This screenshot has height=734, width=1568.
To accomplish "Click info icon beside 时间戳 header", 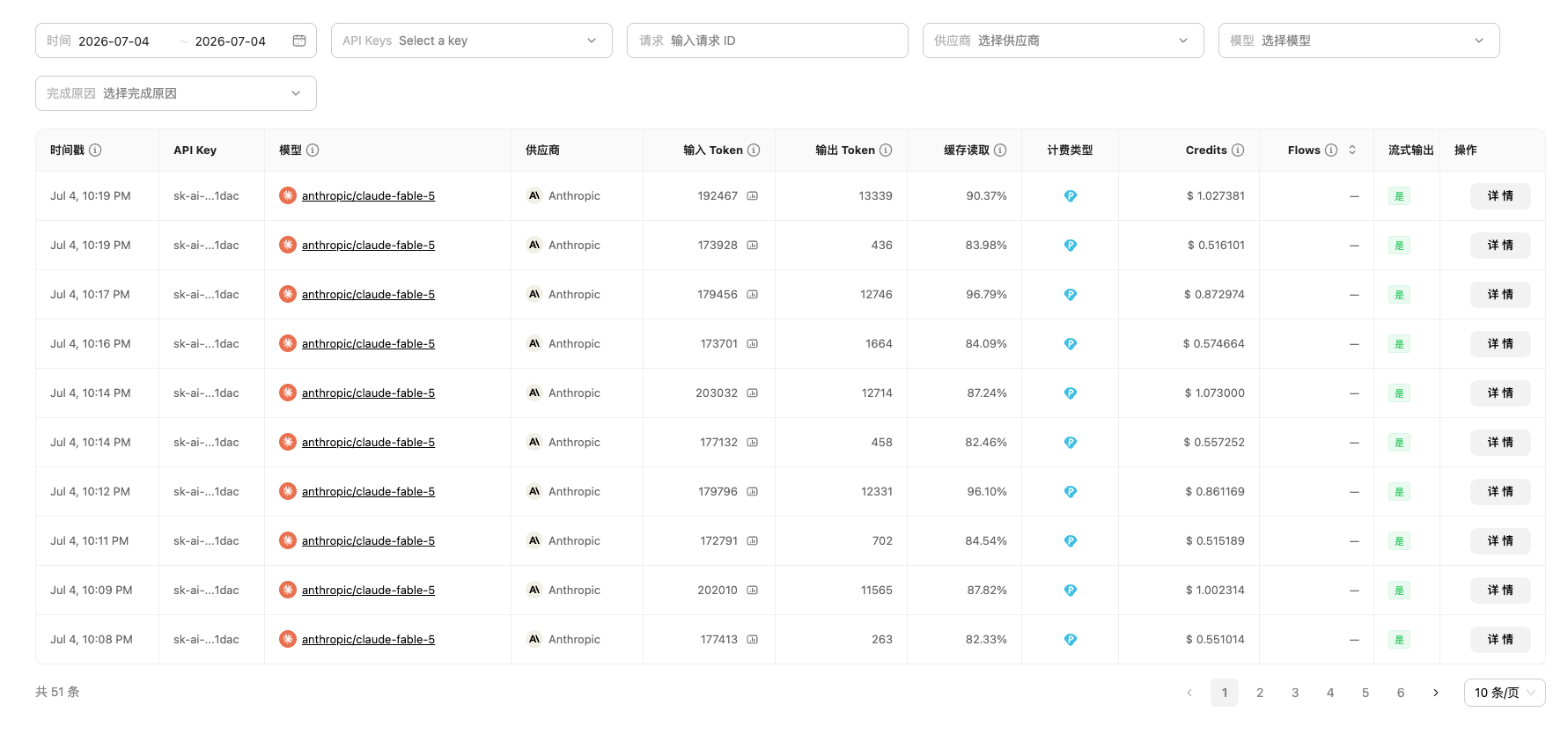I will pyautogui.click(x=95, y=150).
